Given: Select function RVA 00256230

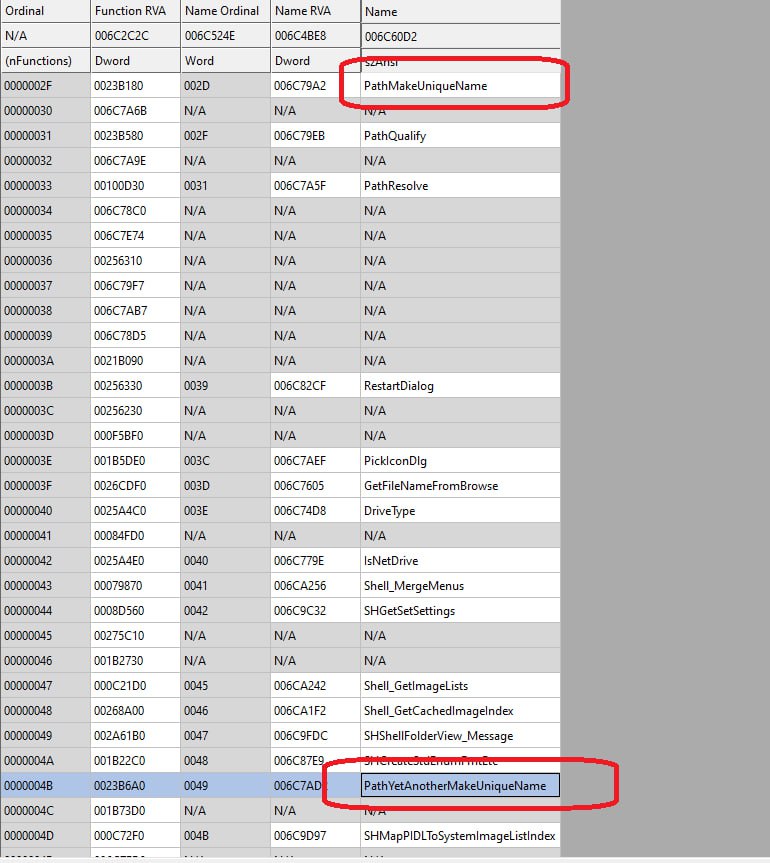Looking at the screenshot, I should (x=135, y=411).
